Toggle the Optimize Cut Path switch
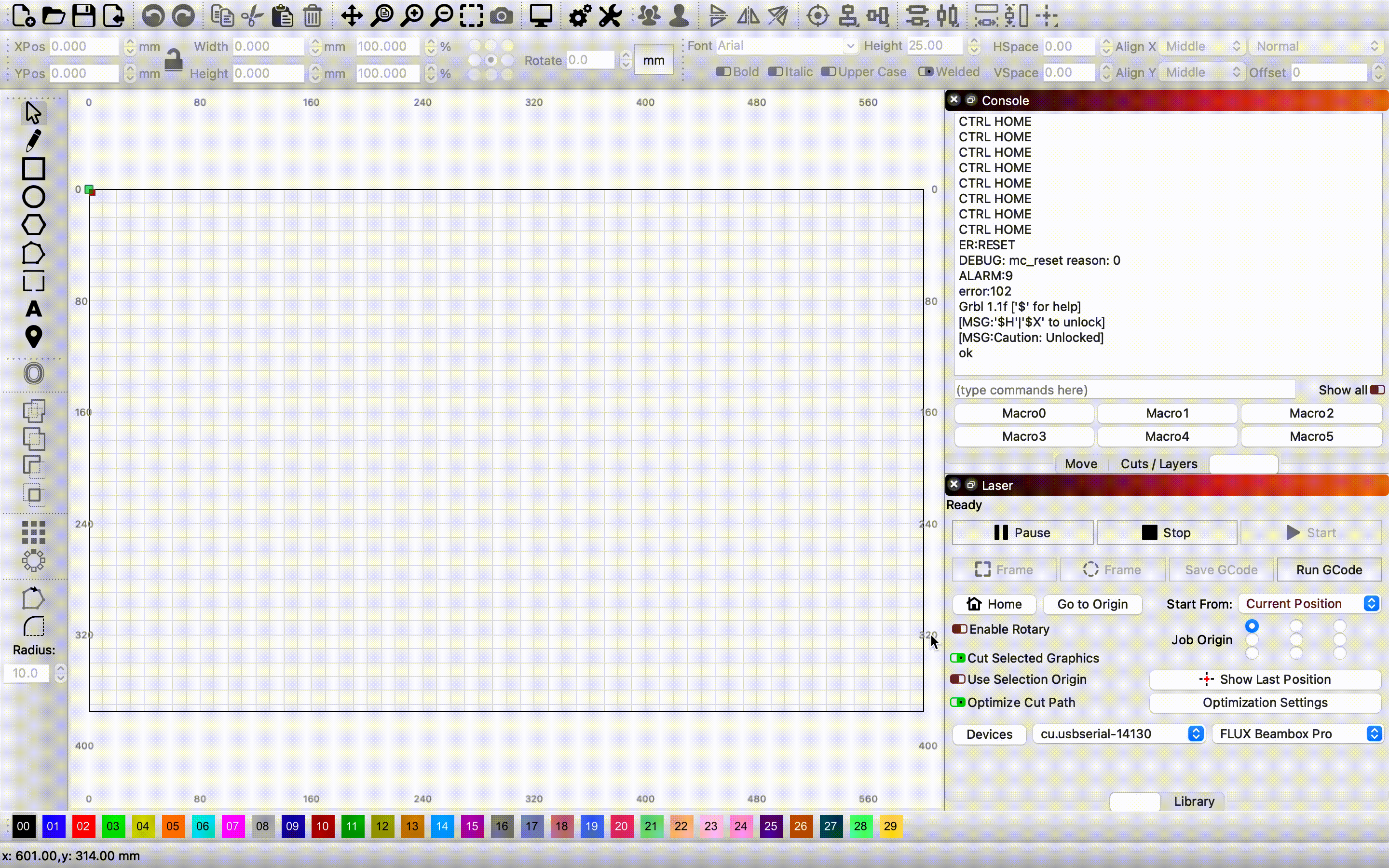1389x868 pixels. point(957,703)
